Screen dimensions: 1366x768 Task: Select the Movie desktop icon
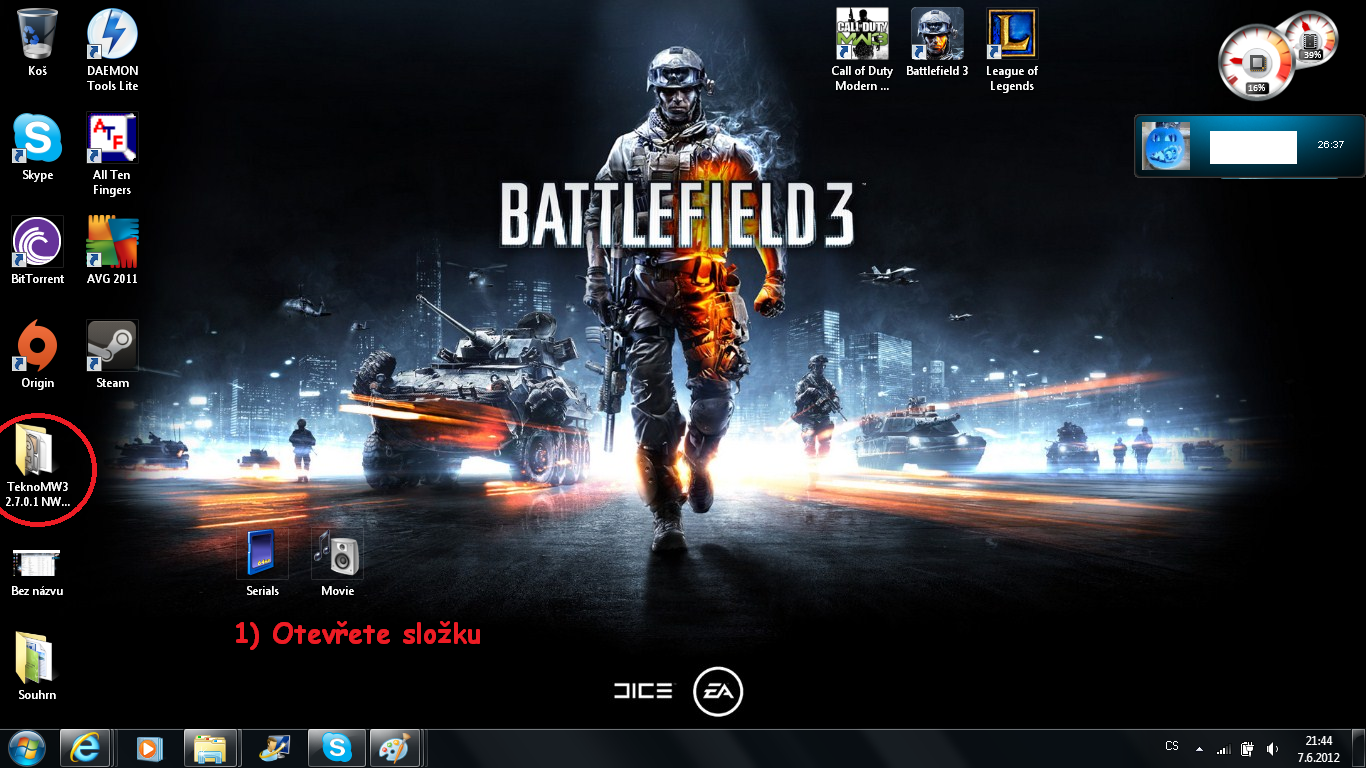pyautogui.click(x=338, y=563)
